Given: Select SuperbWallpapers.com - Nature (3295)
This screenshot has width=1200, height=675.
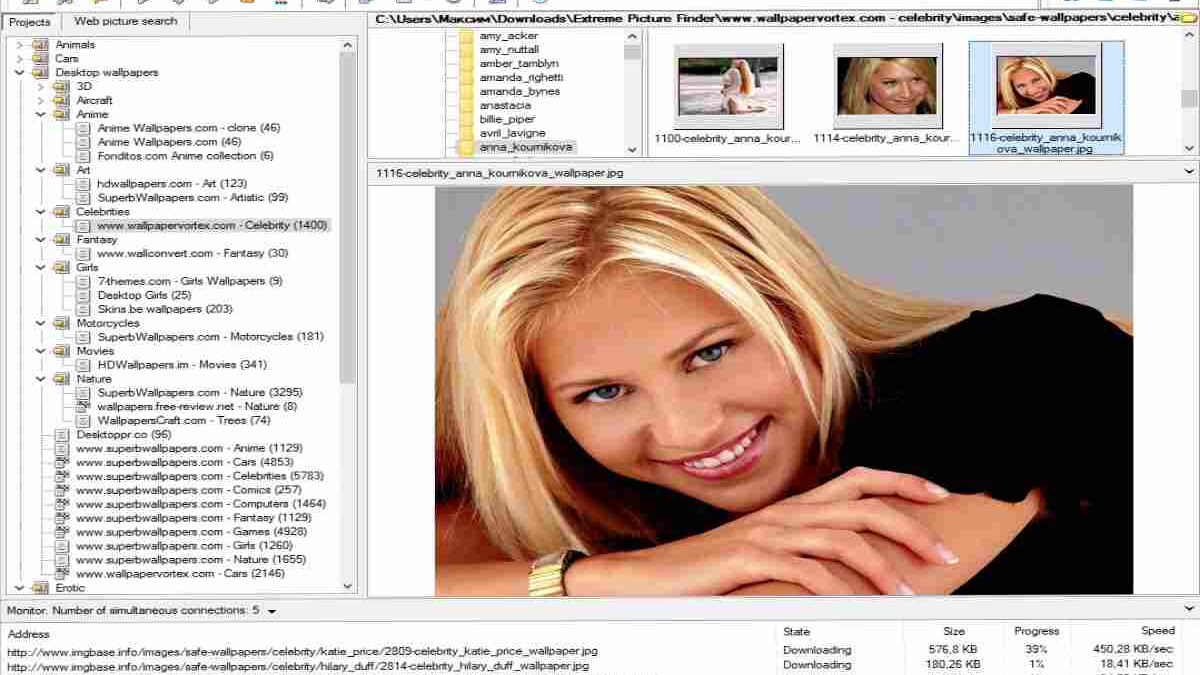Looking at the screenshot, I should pos(200,393).
